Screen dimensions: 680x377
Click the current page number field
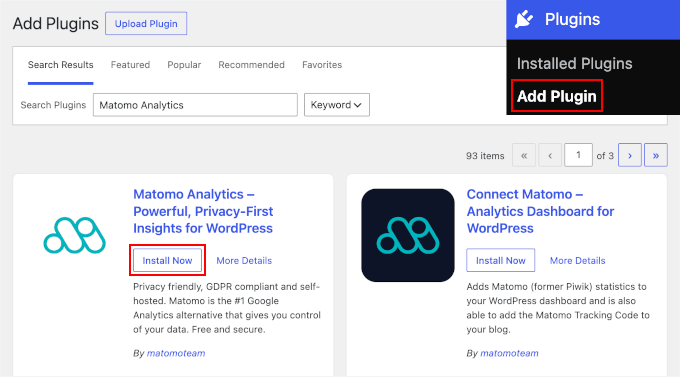point(578,155)
